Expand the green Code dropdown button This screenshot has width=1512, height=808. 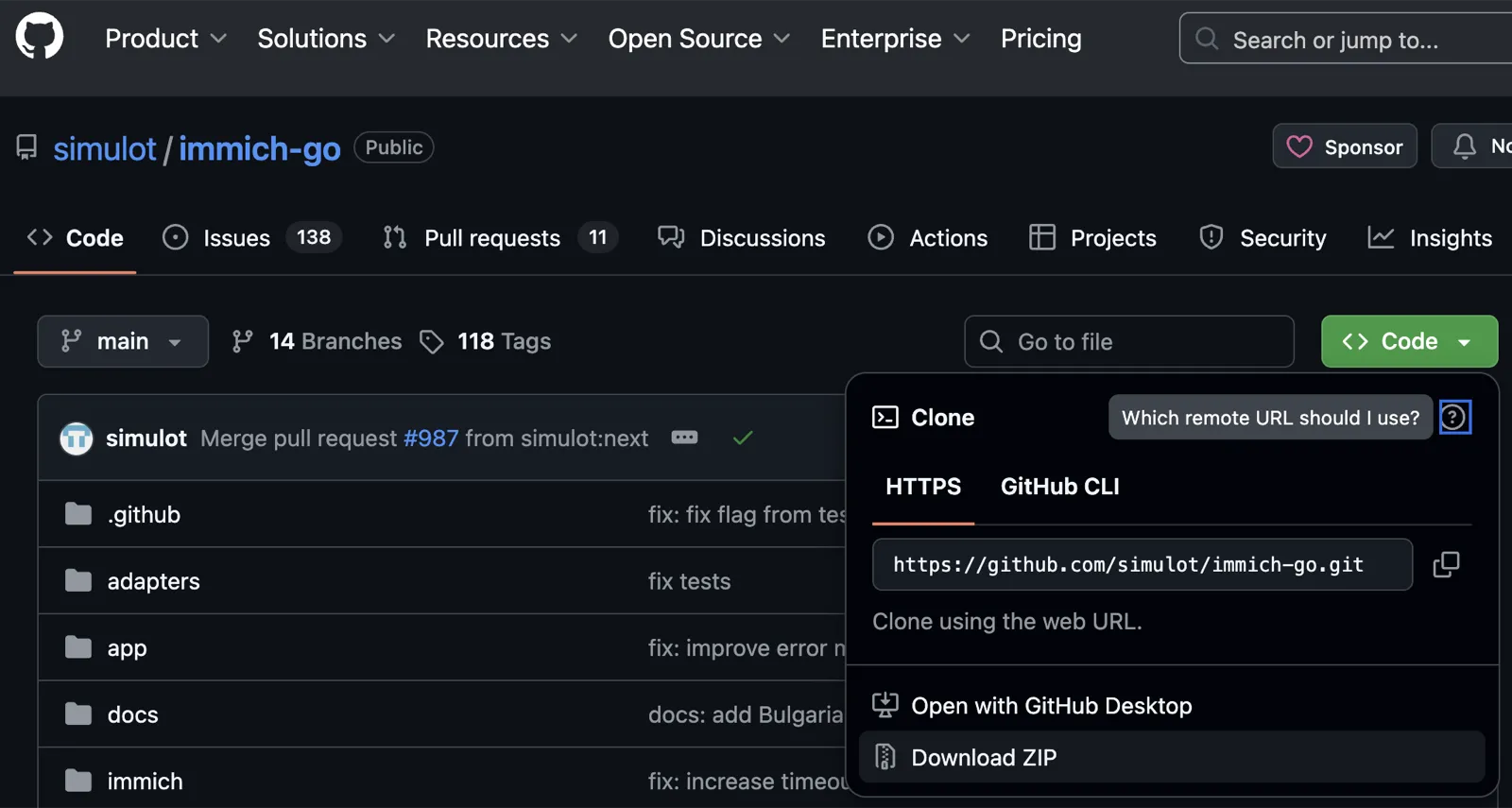1408,341
